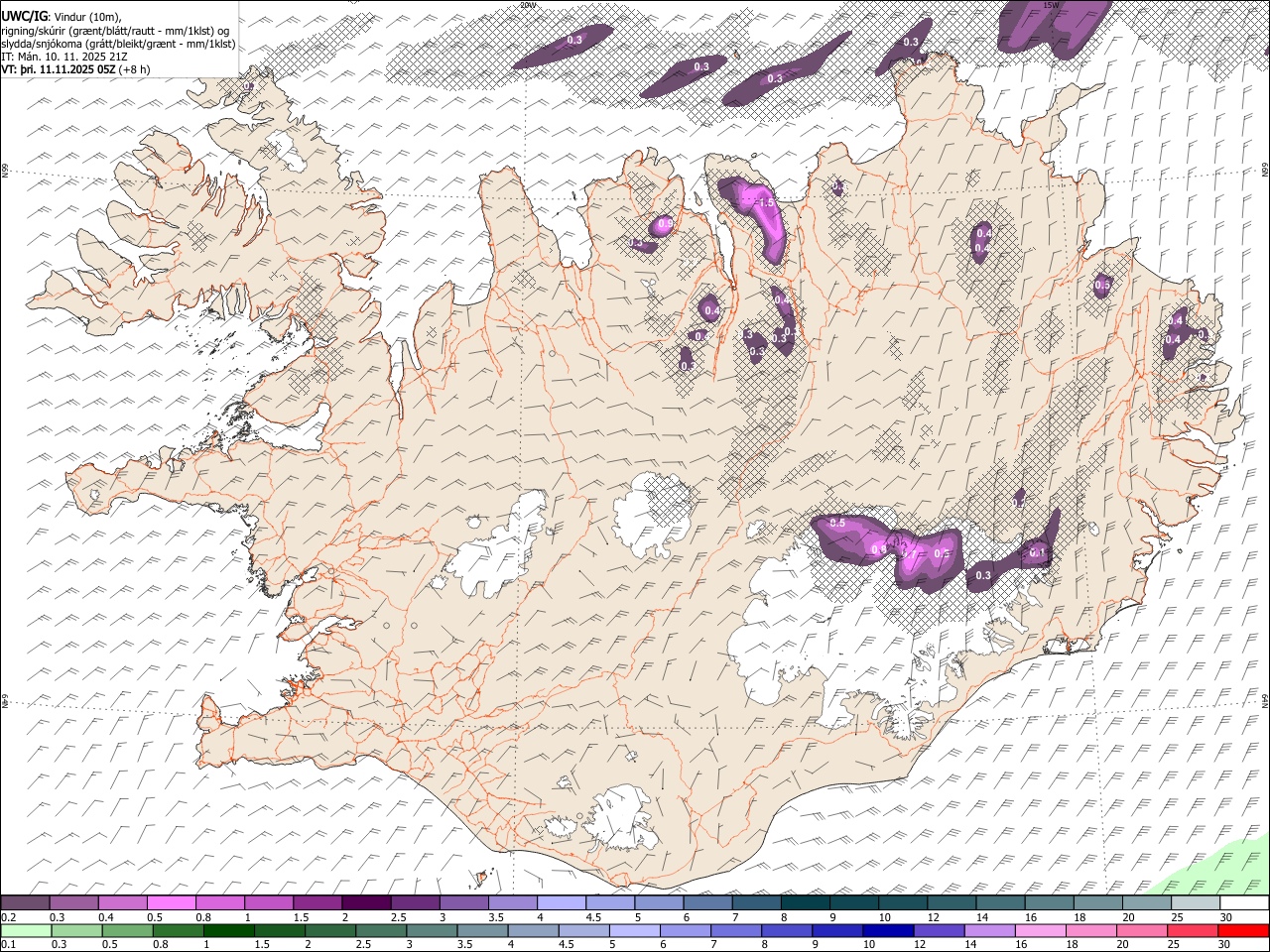Click the 'slydda/snjókoma' legend description line
Image resolution: width=1270 pixels, height=952 pixels.
119,44
